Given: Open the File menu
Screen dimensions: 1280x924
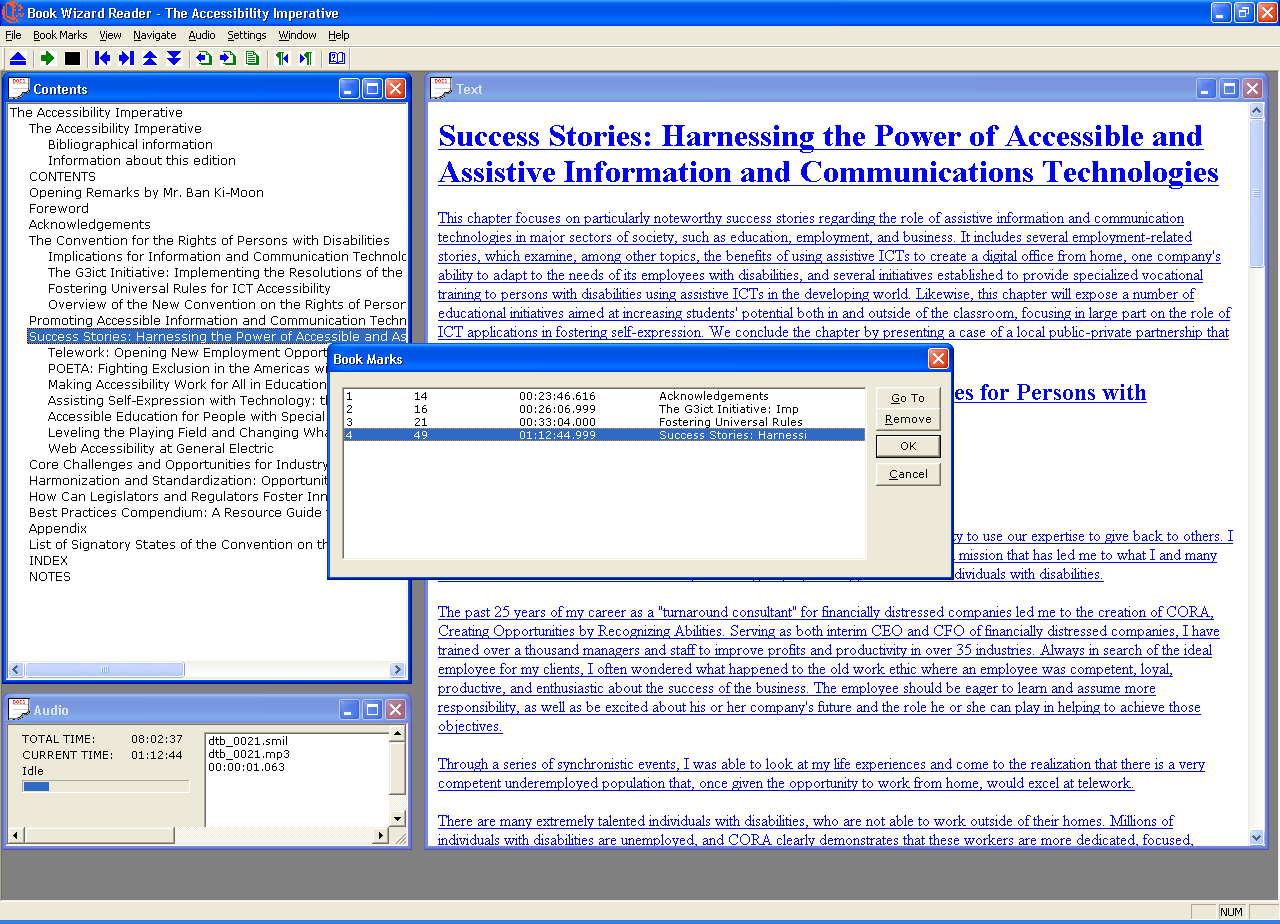Looking at the screenshot, I should [13, 35].
